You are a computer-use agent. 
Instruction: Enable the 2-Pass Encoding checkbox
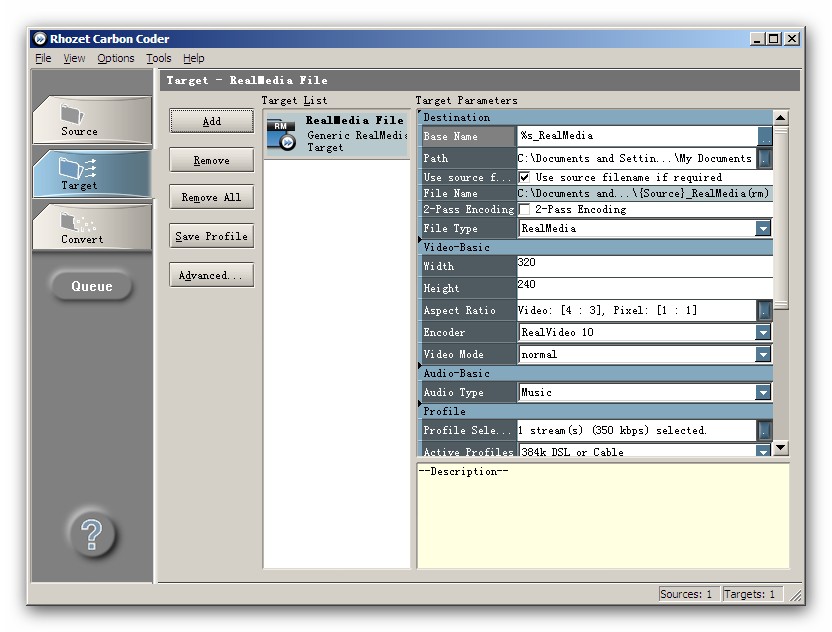click(525, 210)
